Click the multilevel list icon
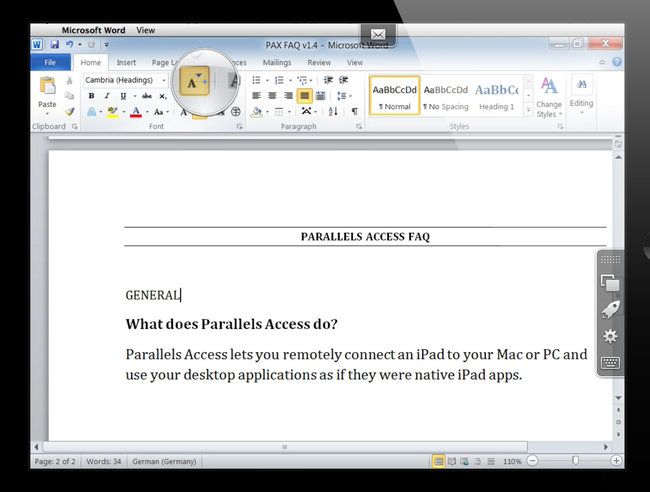 (x=302, y=80)
